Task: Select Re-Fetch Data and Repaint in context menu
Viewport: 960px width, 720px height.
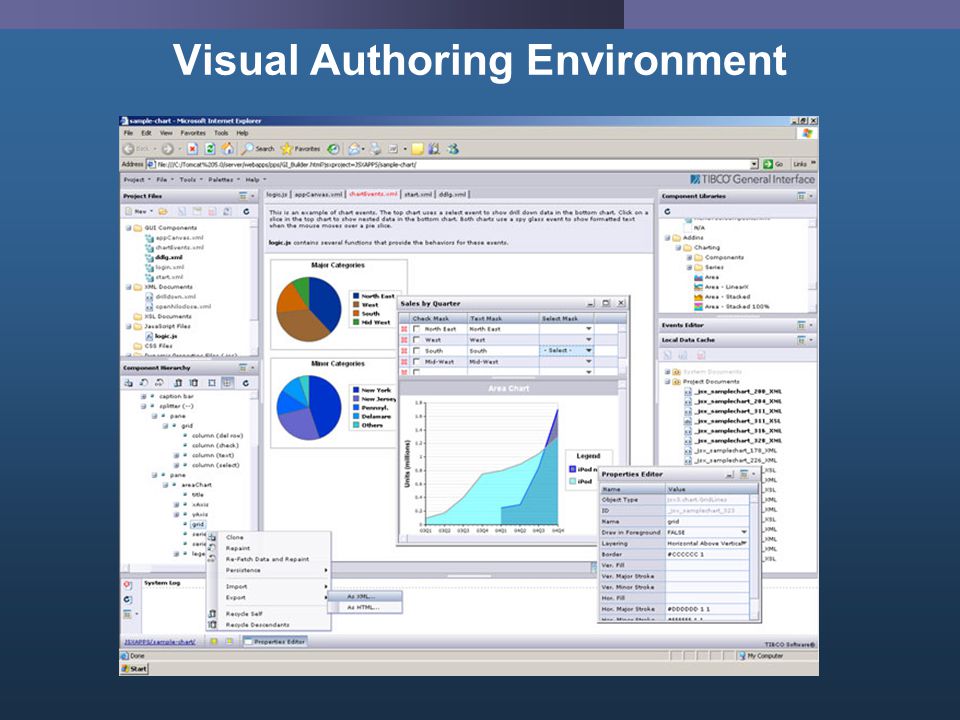Action: (x=268, y=559)
